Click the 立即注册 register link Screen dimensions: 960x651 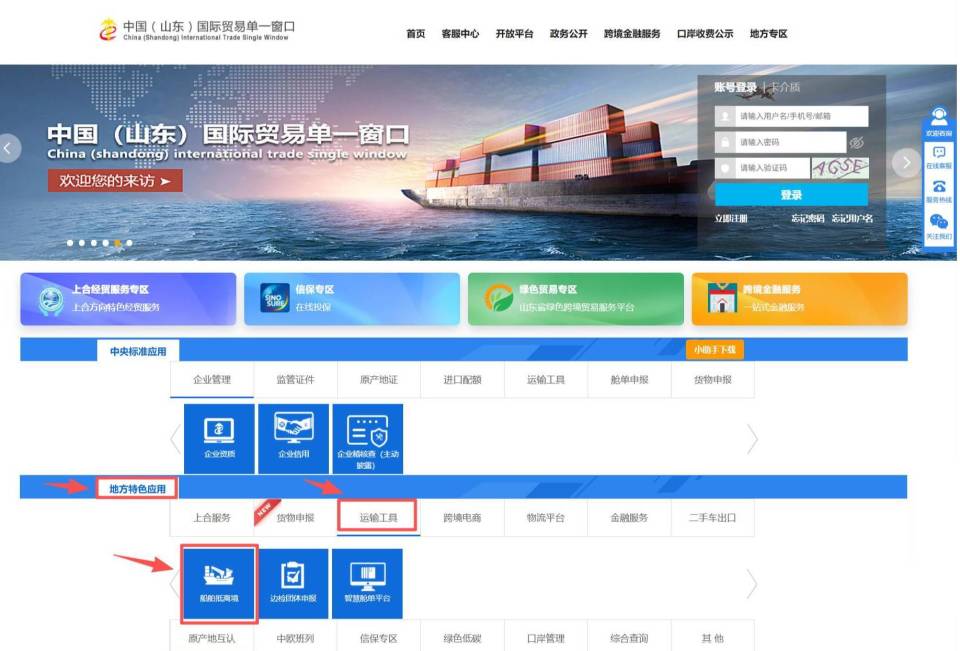731,218
